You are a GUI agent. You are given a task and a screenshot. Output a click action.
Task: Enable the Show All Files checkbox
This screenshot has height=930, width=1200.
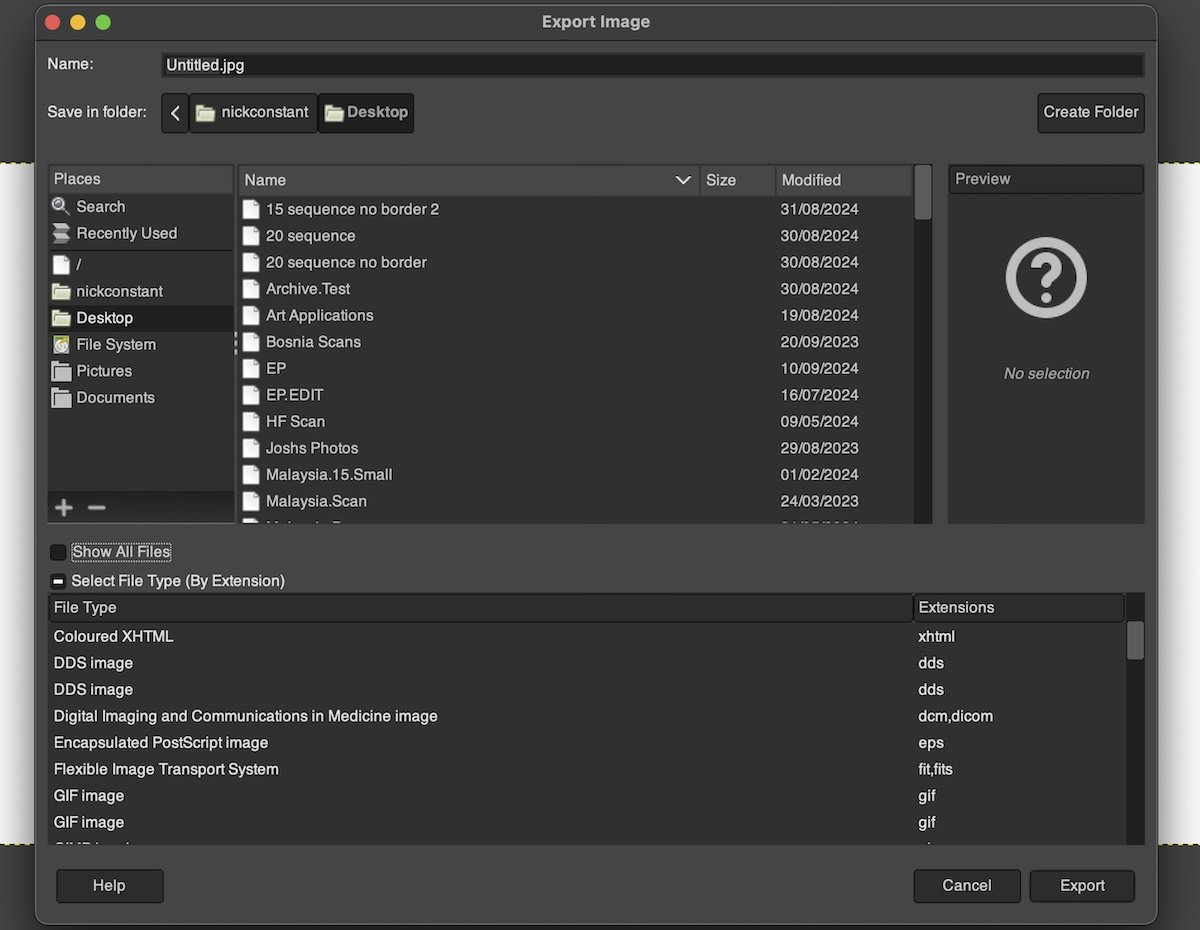(58, 551)
